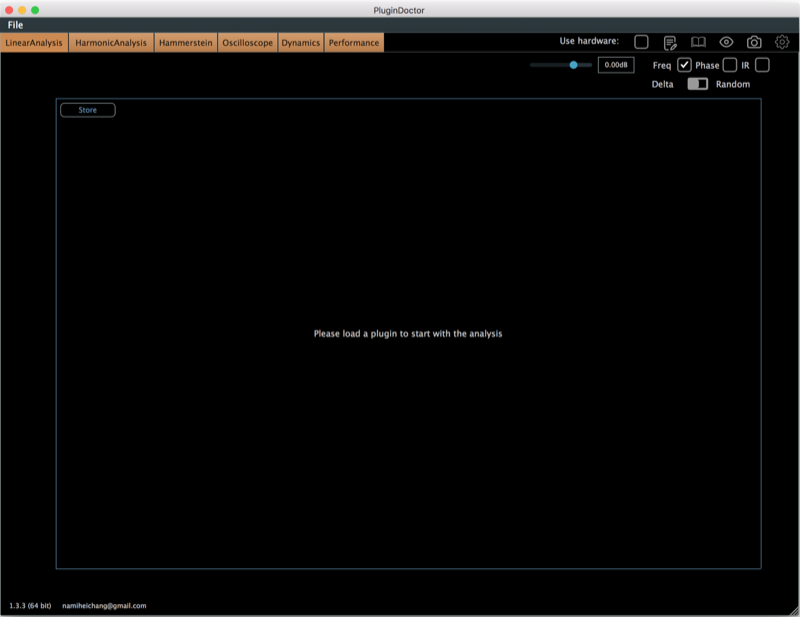Click the 1.3.3 (64 bit) version text

click(30, 606)
